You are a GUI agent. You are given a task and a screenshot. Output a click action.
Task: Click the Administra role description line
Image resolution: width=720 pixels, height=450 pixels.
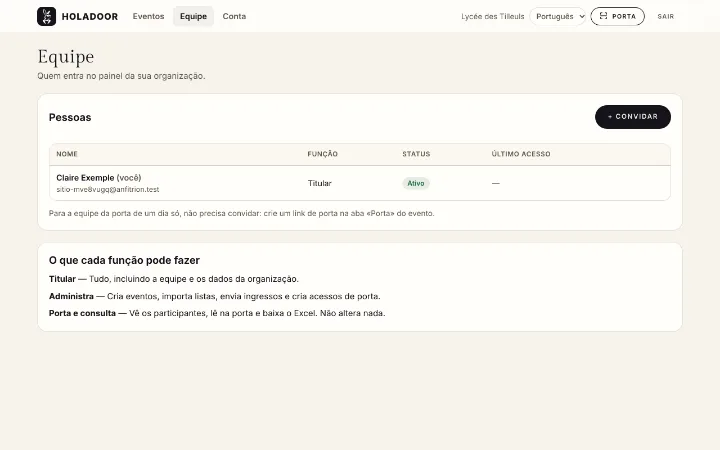tap(214, 296)
